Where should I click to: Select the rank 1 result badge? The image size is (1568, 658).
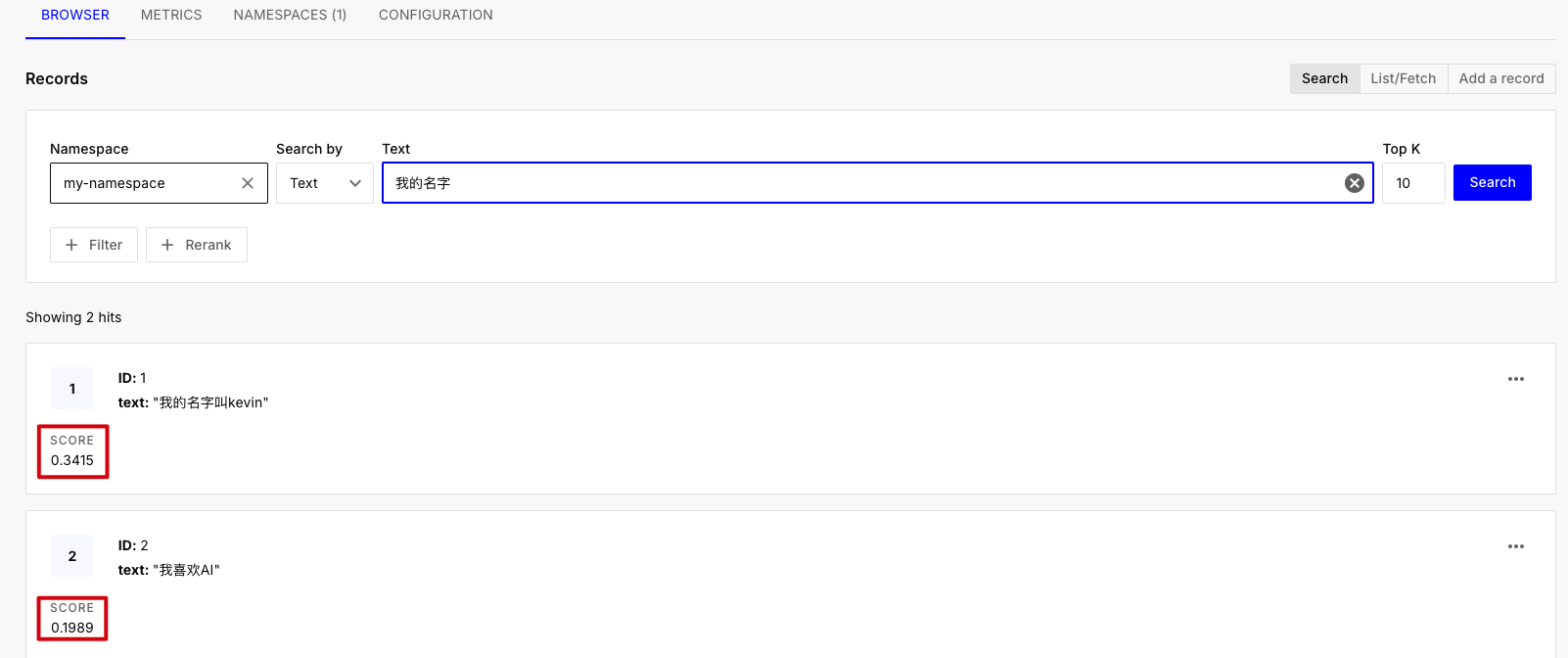72,389
